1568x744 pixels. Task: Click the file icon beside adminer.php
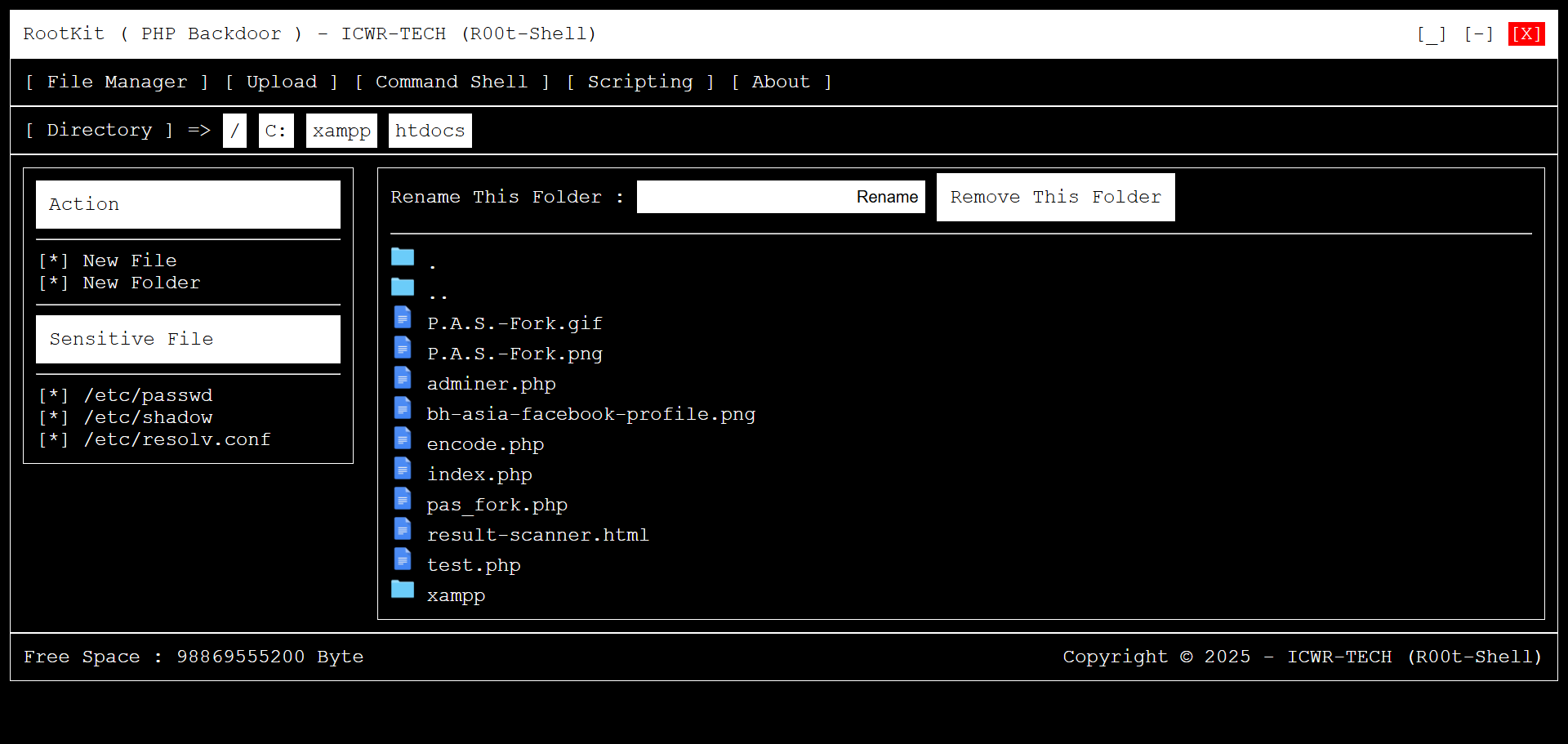click(x=403, y=377)
